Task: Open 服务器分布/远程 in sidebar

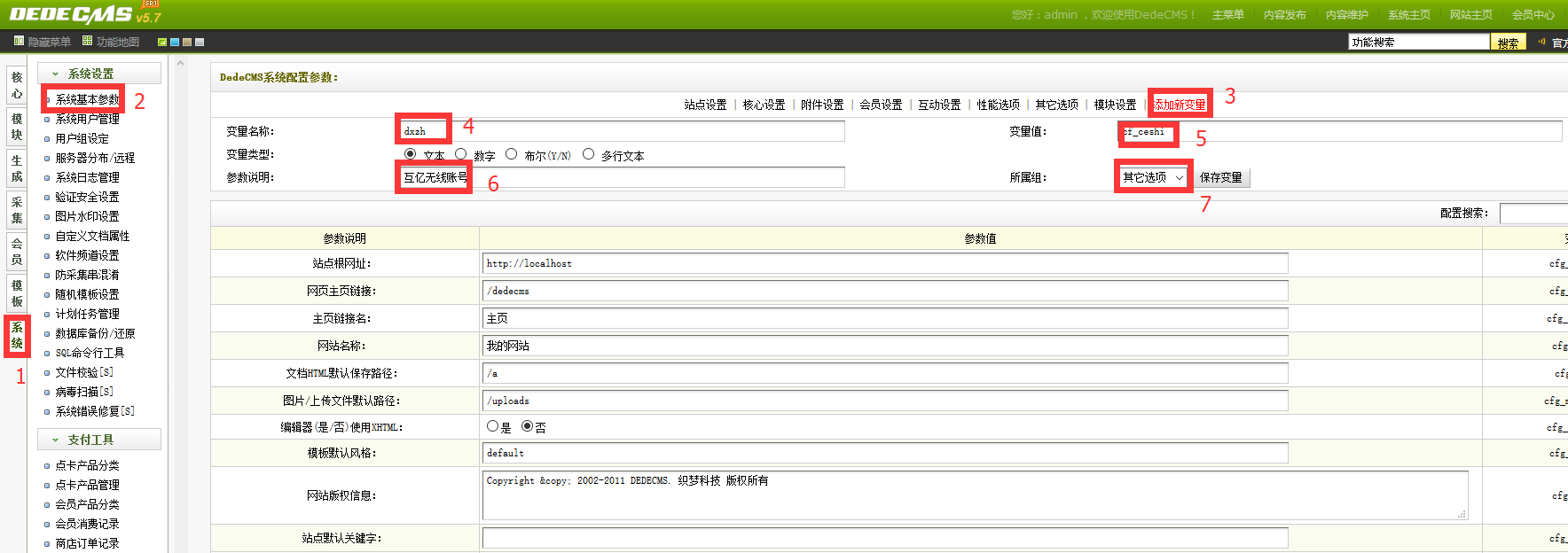Action: 95,158
